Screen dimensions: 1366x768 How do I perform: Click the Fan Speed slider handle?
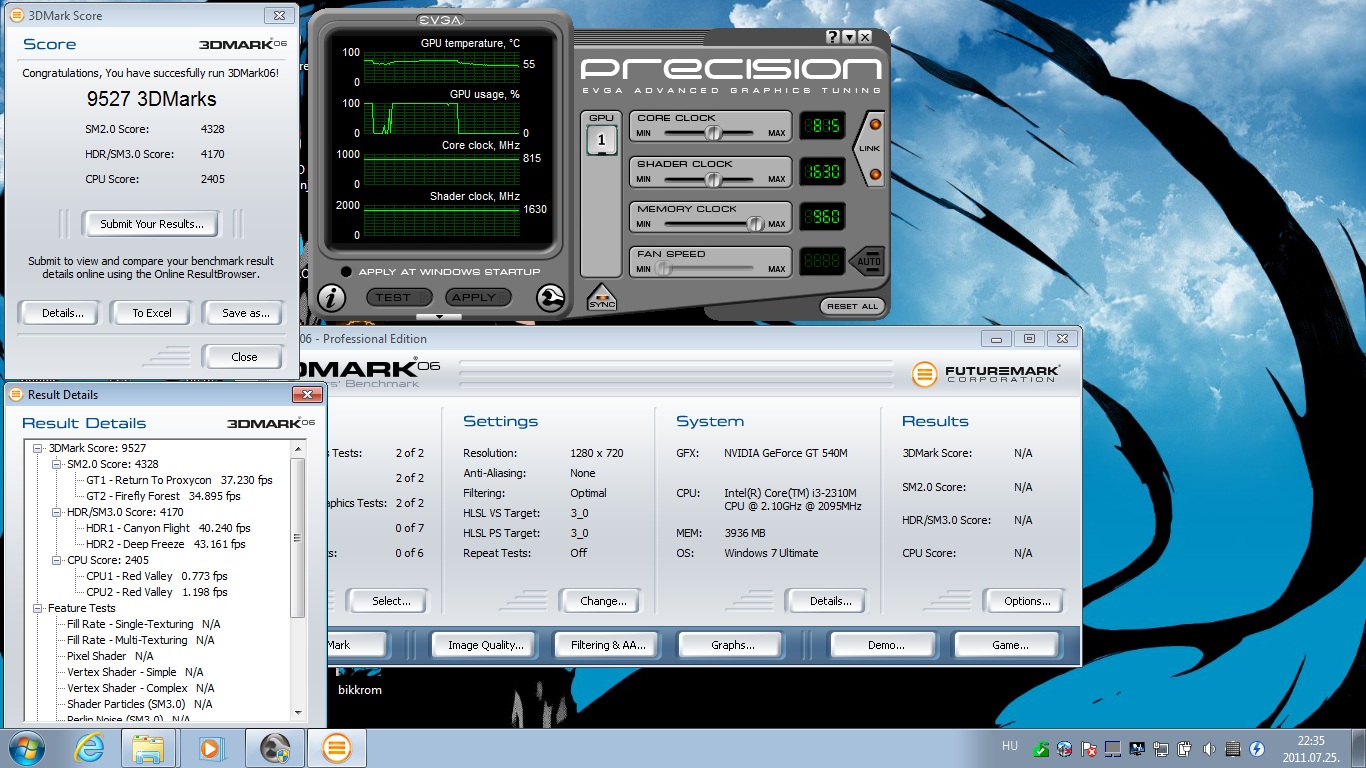[663, 269]
